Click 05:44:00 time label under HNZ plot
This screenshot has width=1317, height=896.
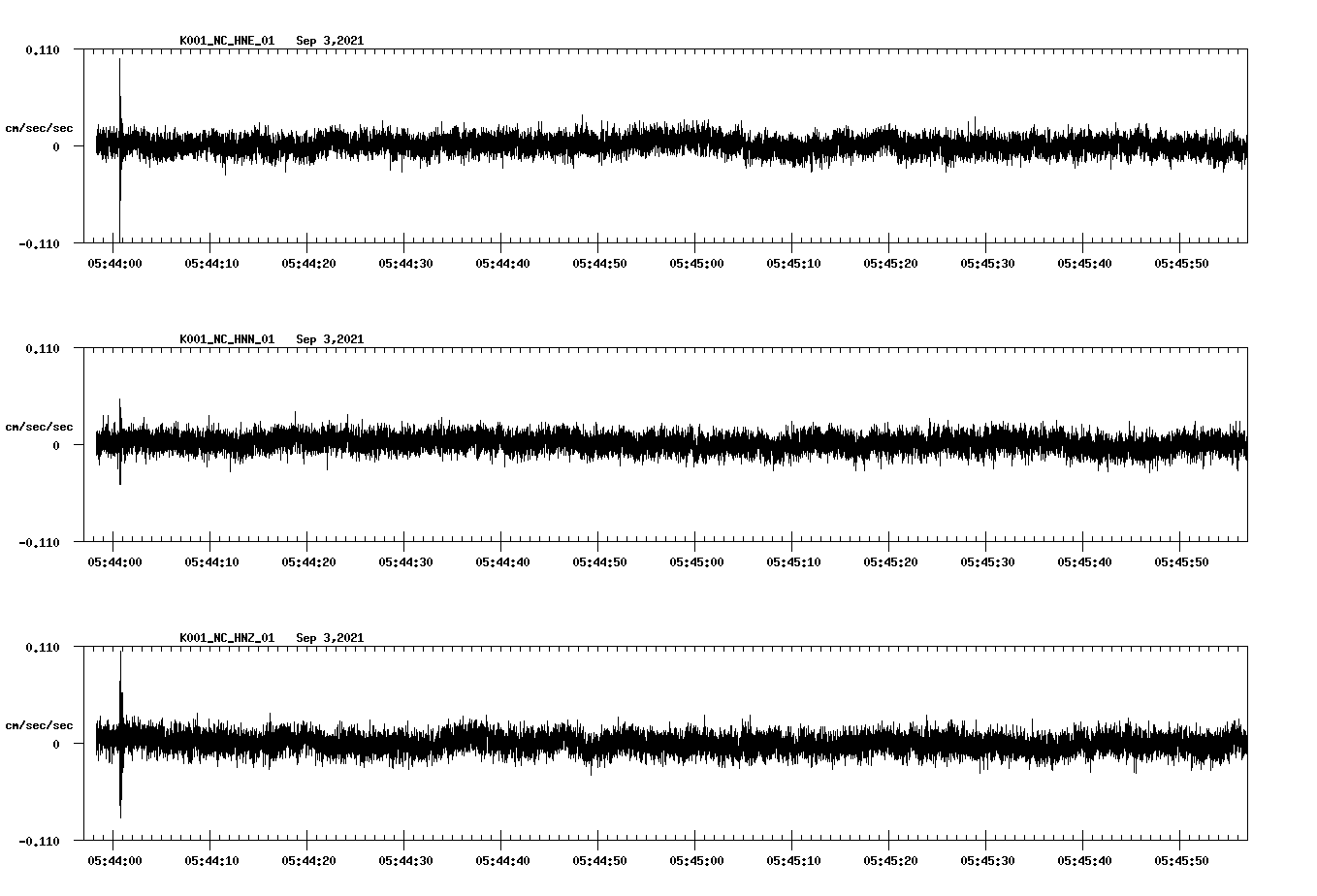[115, 860]
